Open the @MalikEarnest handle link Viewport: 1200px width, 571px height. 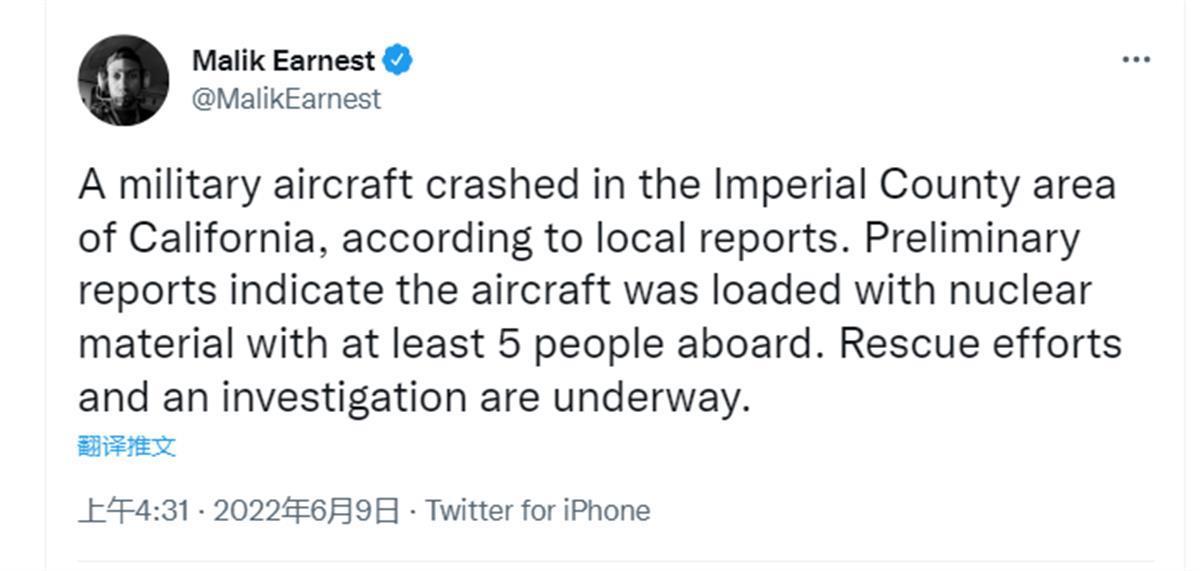click(x=286, y=99)
